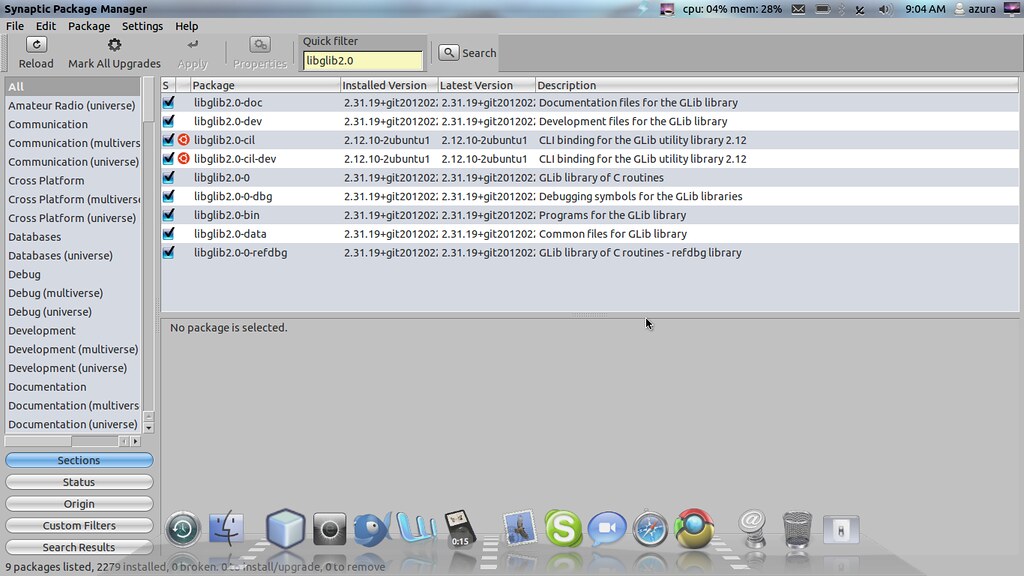The height and width of the screenshot is (576, 1024).
Task: Click the Reload toolbar icon
Action: tap(36, 45)
